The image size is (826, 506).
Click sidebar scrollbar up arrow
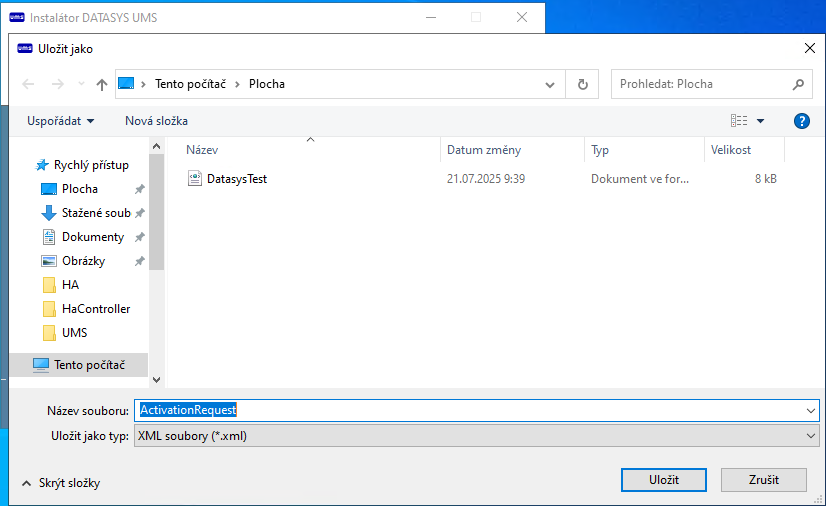[156, 146]
